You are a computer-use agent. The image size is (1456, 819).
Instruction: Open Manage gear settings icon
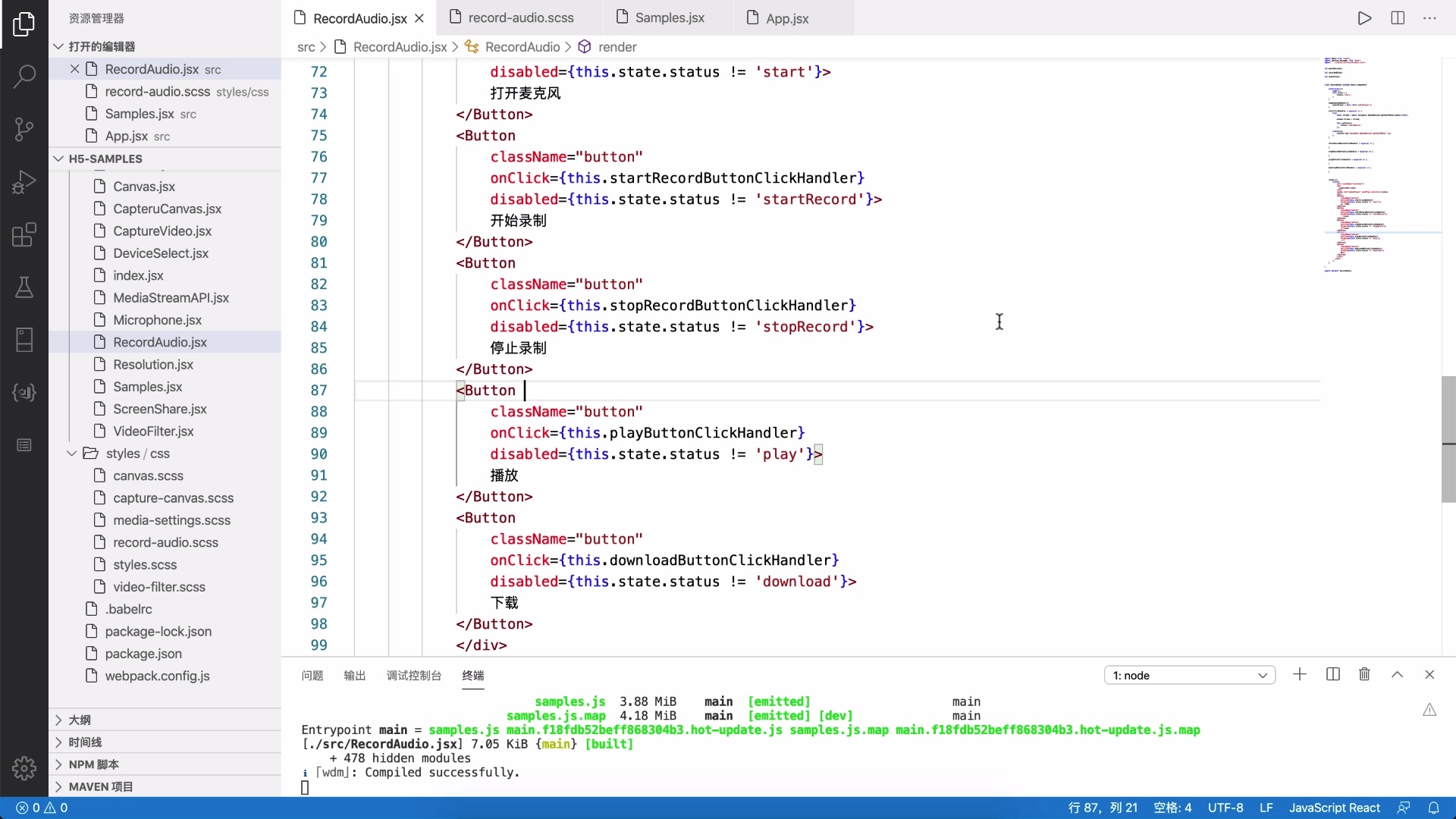pyautogui.click(x=24, y=767)
